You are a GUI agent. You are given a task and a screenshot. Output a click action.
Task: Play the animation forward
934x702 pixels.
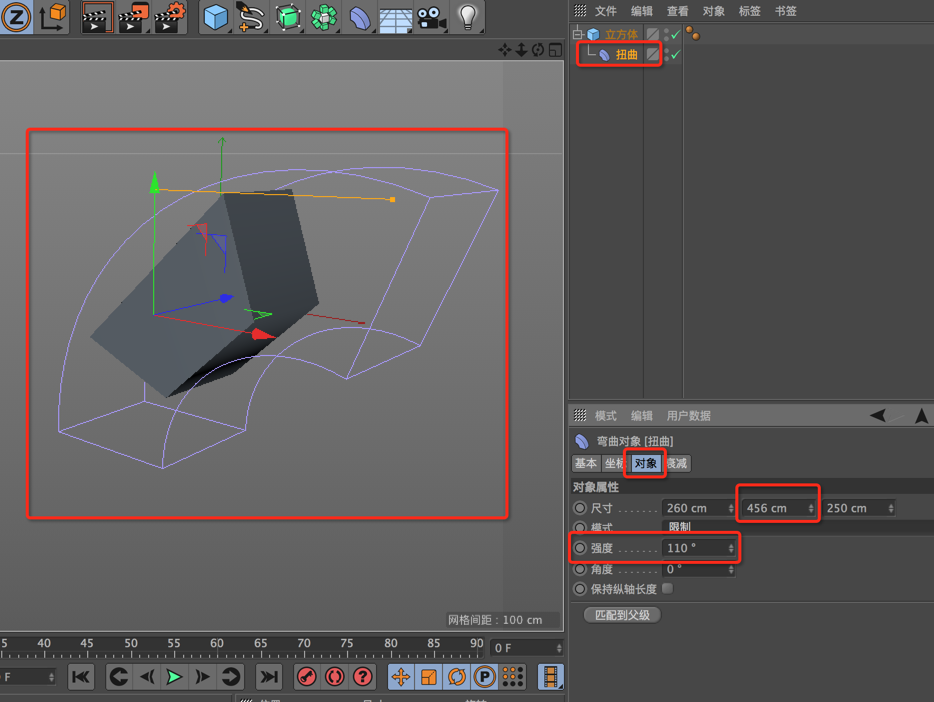(174, 676)
